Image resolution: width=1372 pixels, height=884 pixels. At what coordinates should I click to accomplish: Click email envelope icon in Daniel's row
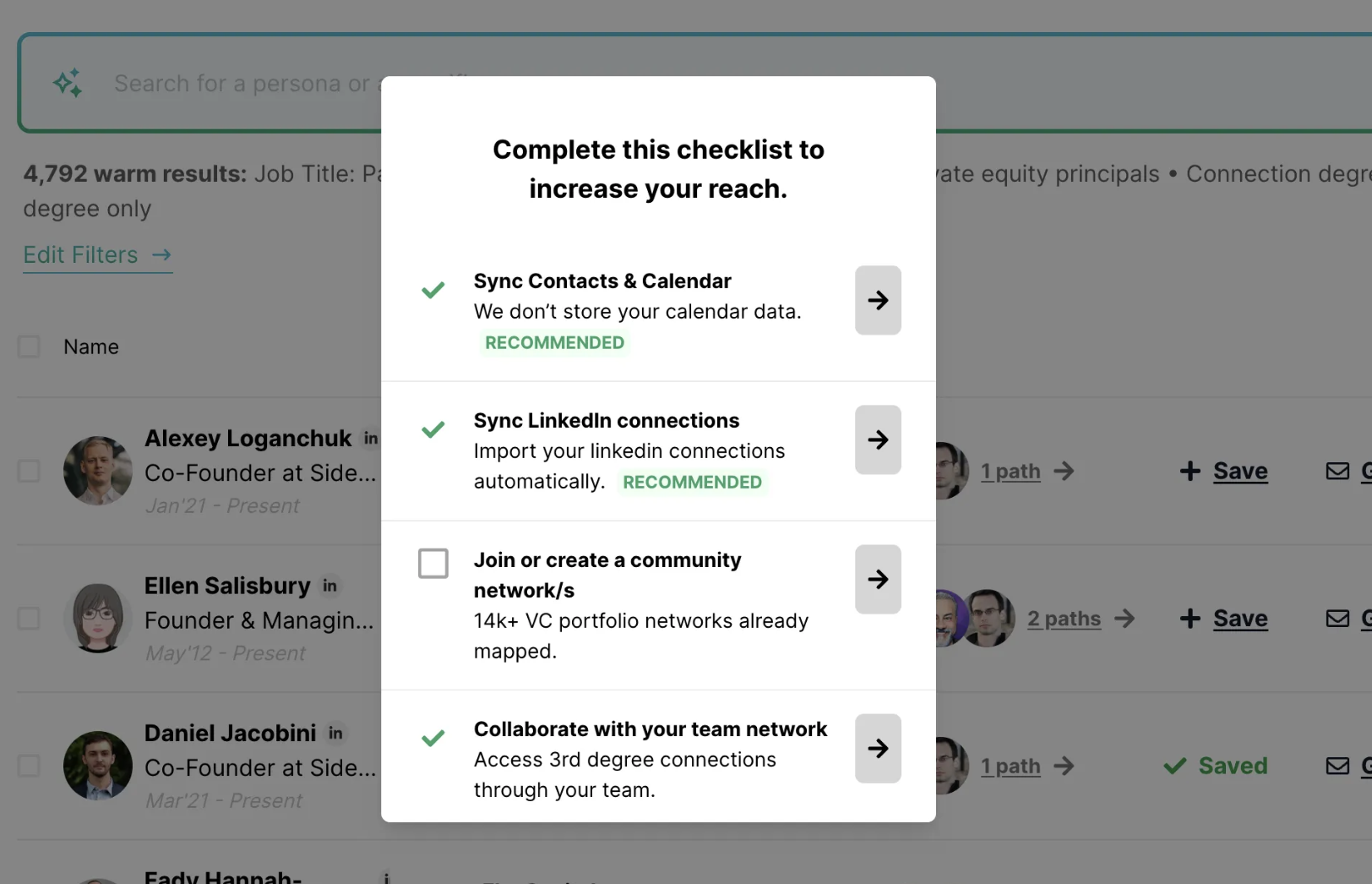[1337, 766]
